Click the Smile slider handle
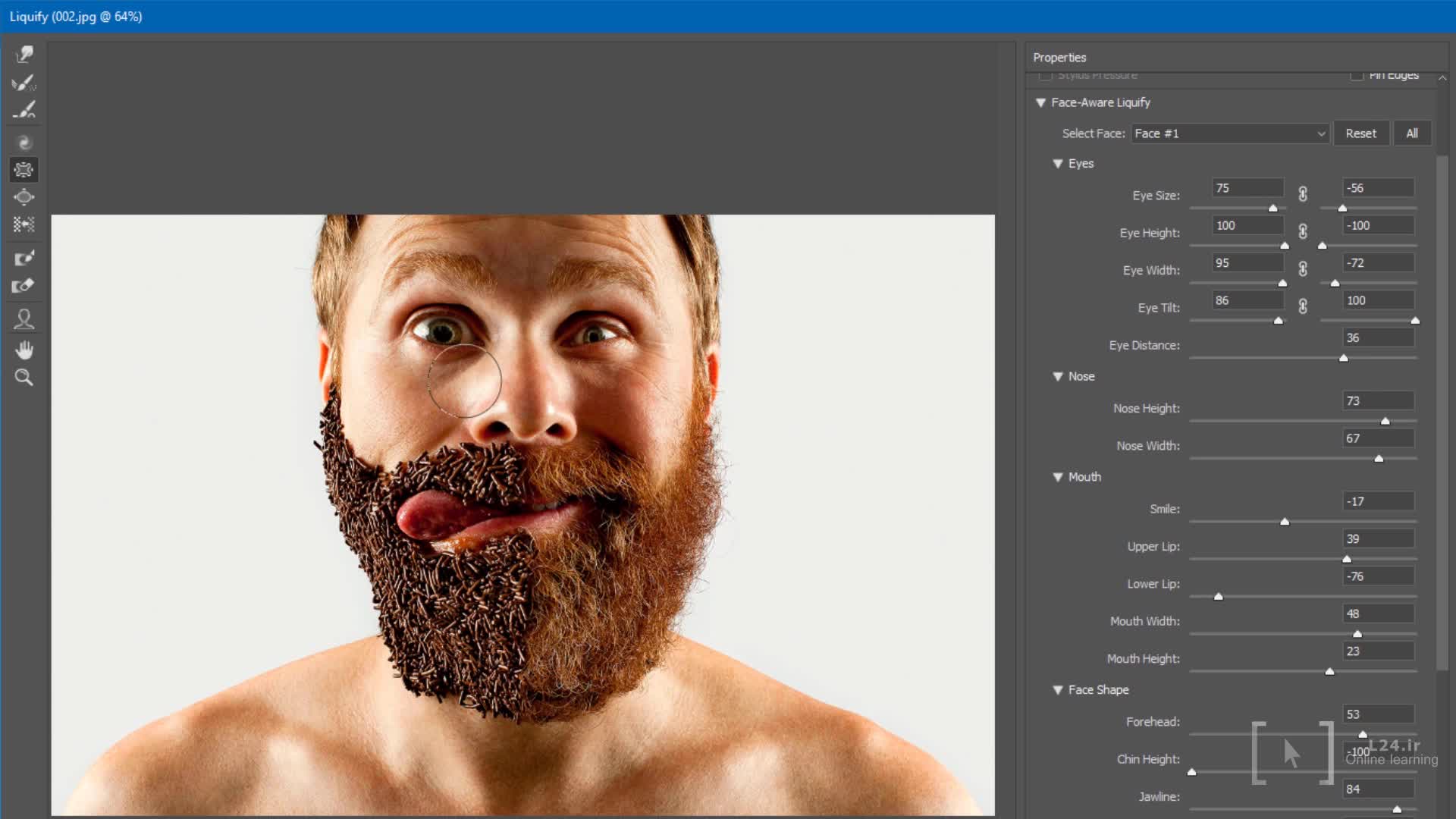1456x819 pixels. [1285, 522]
